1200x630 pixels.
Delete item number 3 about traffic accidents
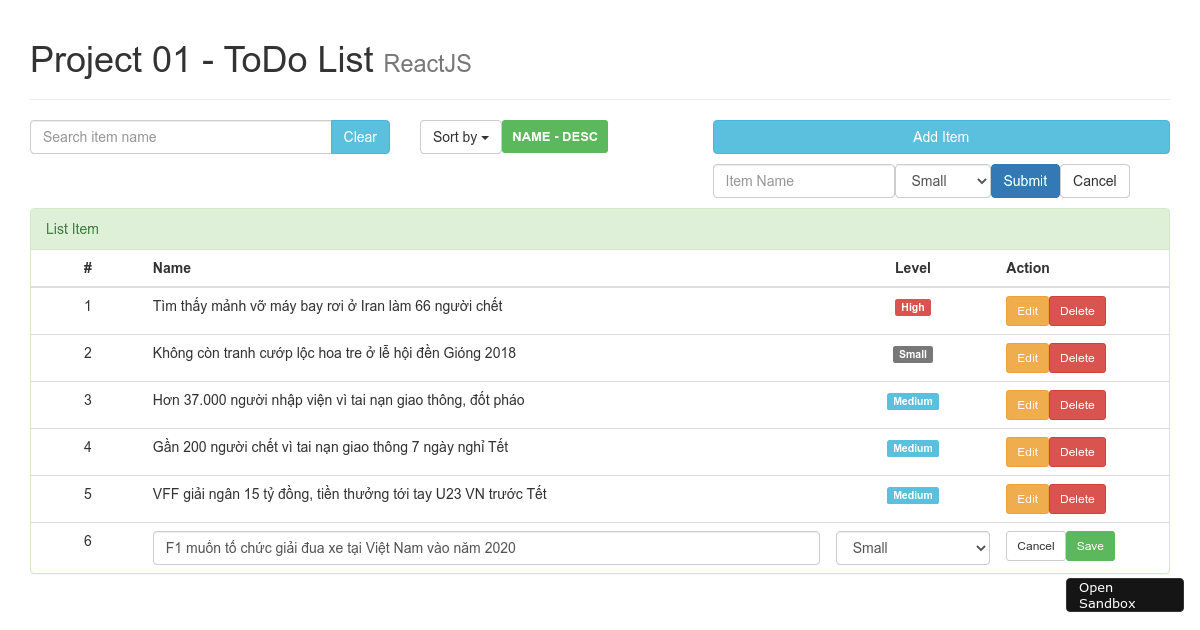[1077, 404]
